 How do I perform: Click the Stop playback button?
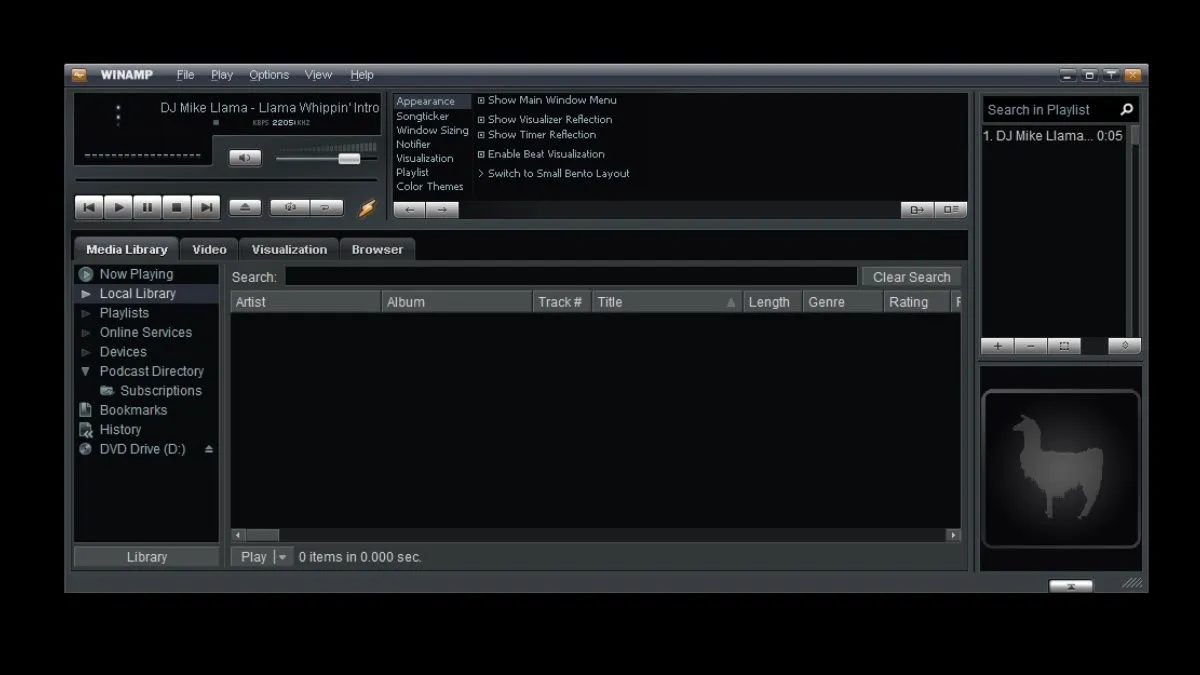(x=176, y=207)
